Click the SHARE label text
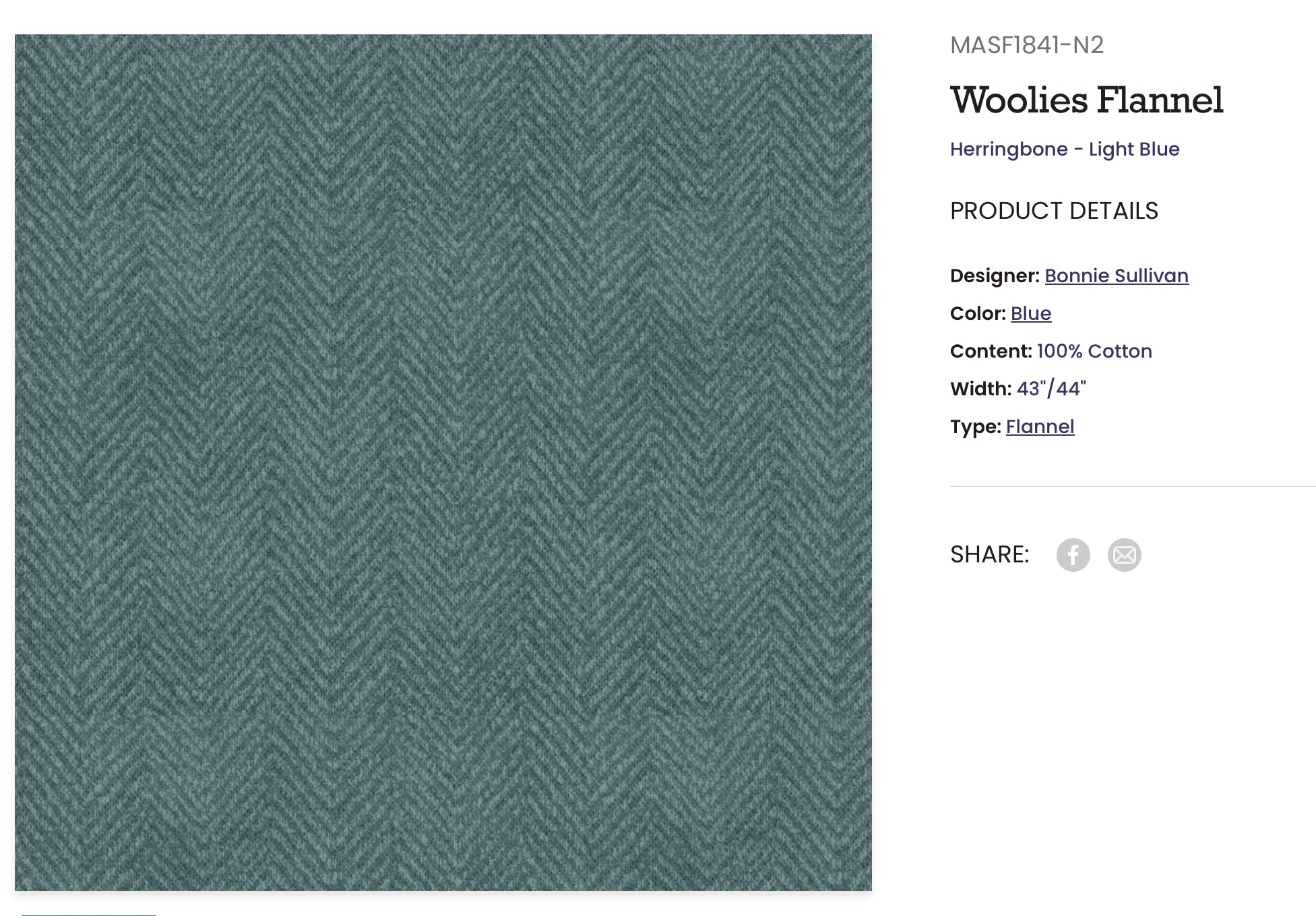 [989, 554]
